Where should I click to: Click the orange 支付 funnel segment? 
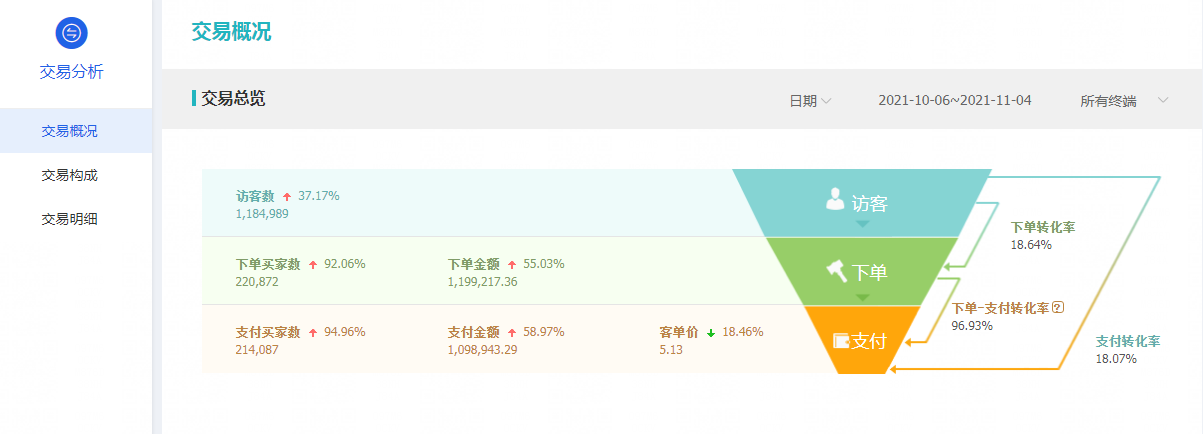click(862, 340)
